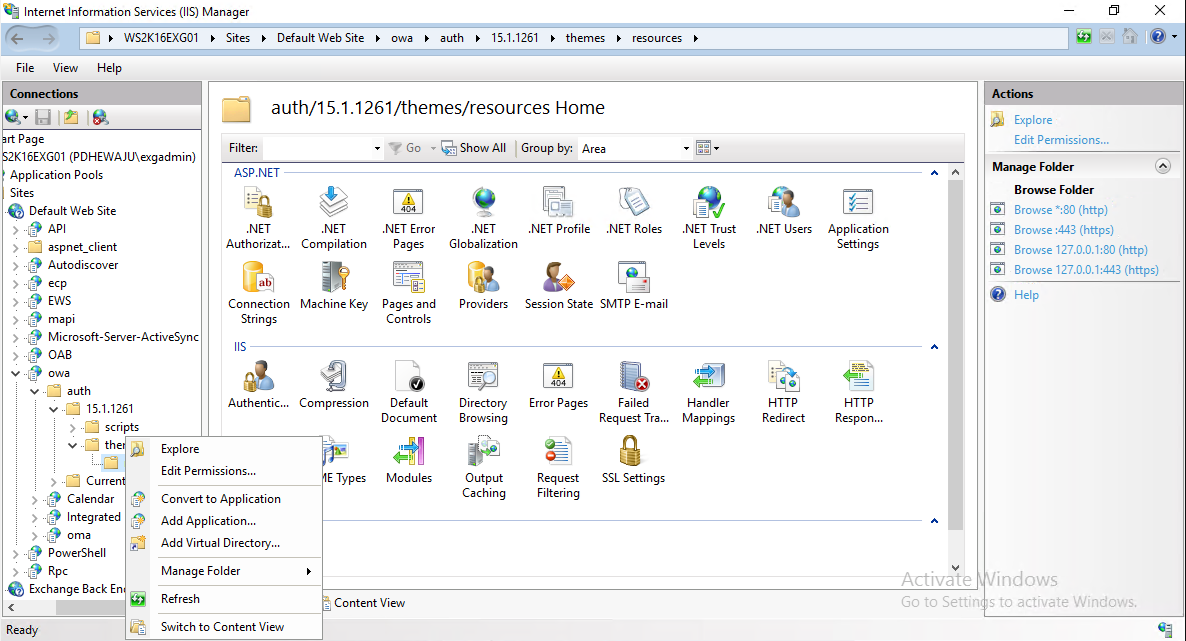Open the Compression feature
This screenshot has height=641, width=1186.
334,385
